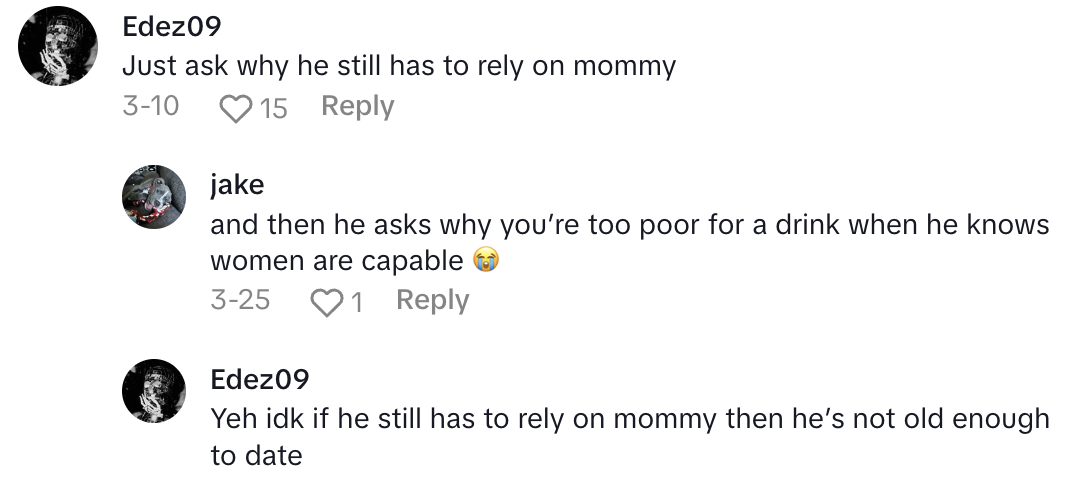Viewport: 1084px width, 478px height.
Task: Like Edez09's top comment with the heart
Action: coord(235,107)
